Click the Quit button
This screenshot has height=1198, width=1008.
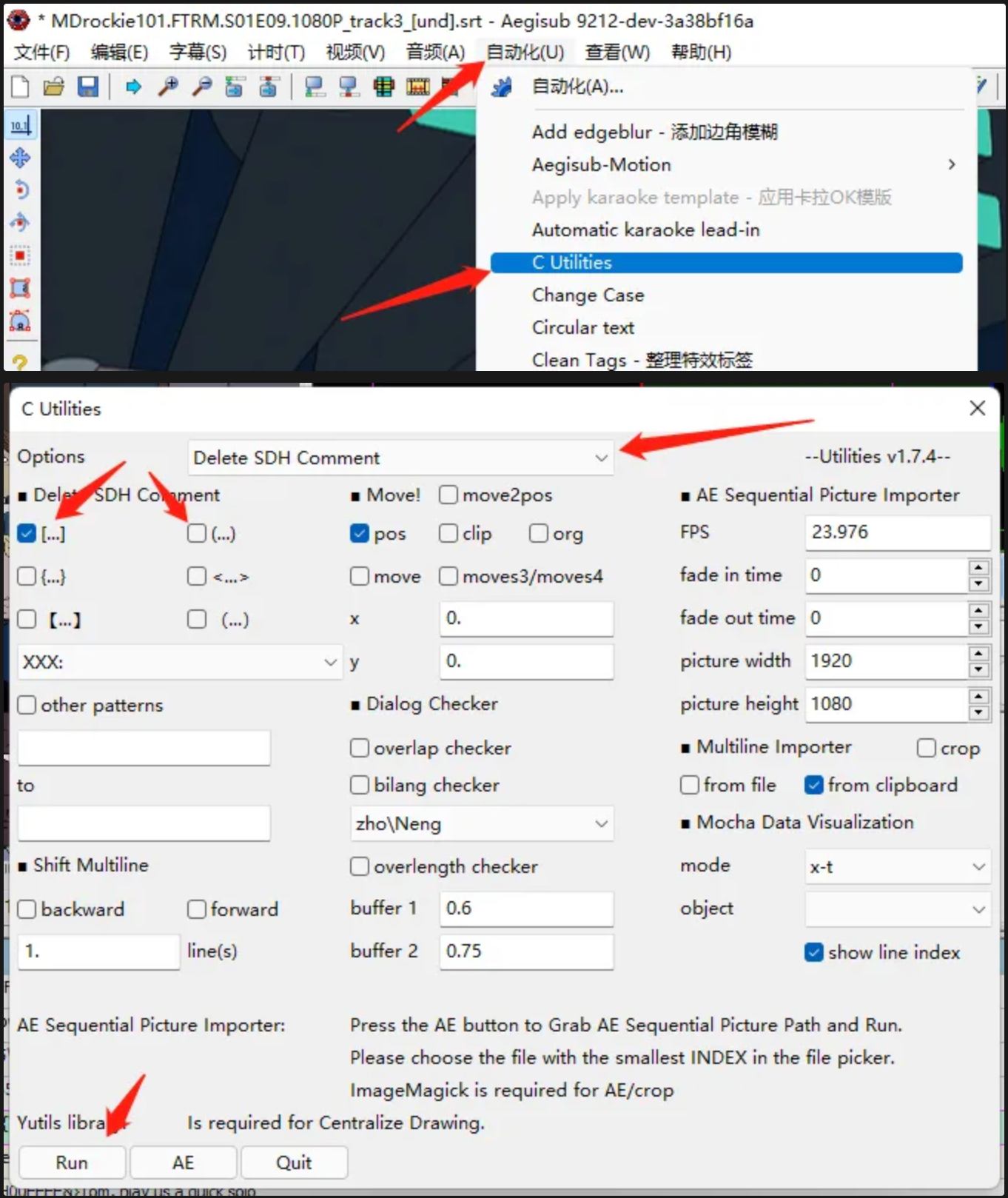pos(294,1162)
